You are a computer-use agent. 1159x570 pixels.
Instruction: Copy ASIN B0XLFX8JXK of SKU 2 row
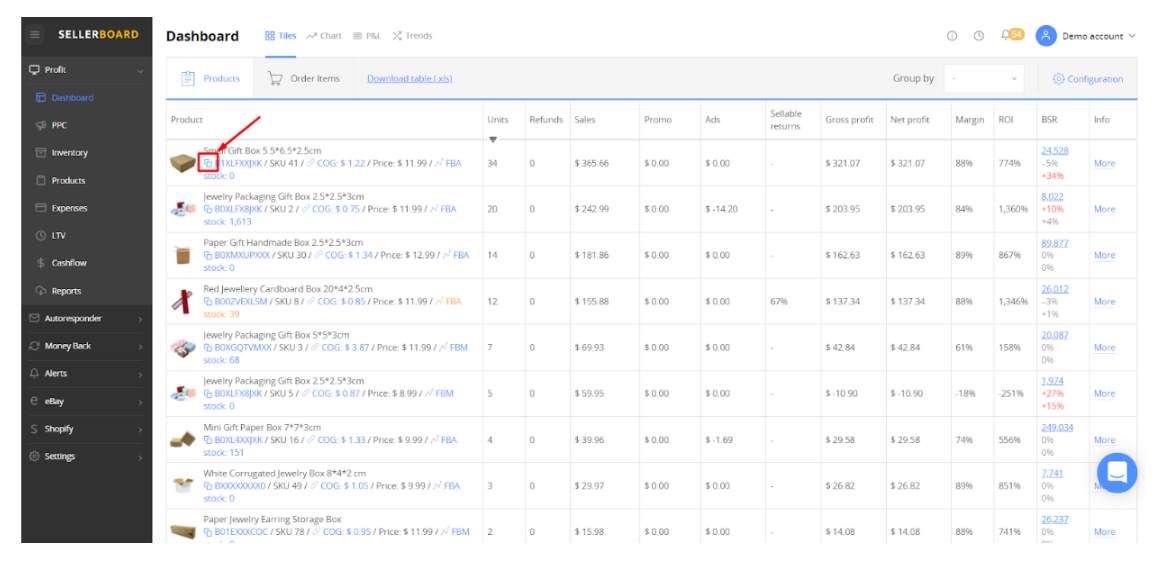pos(208,209)
